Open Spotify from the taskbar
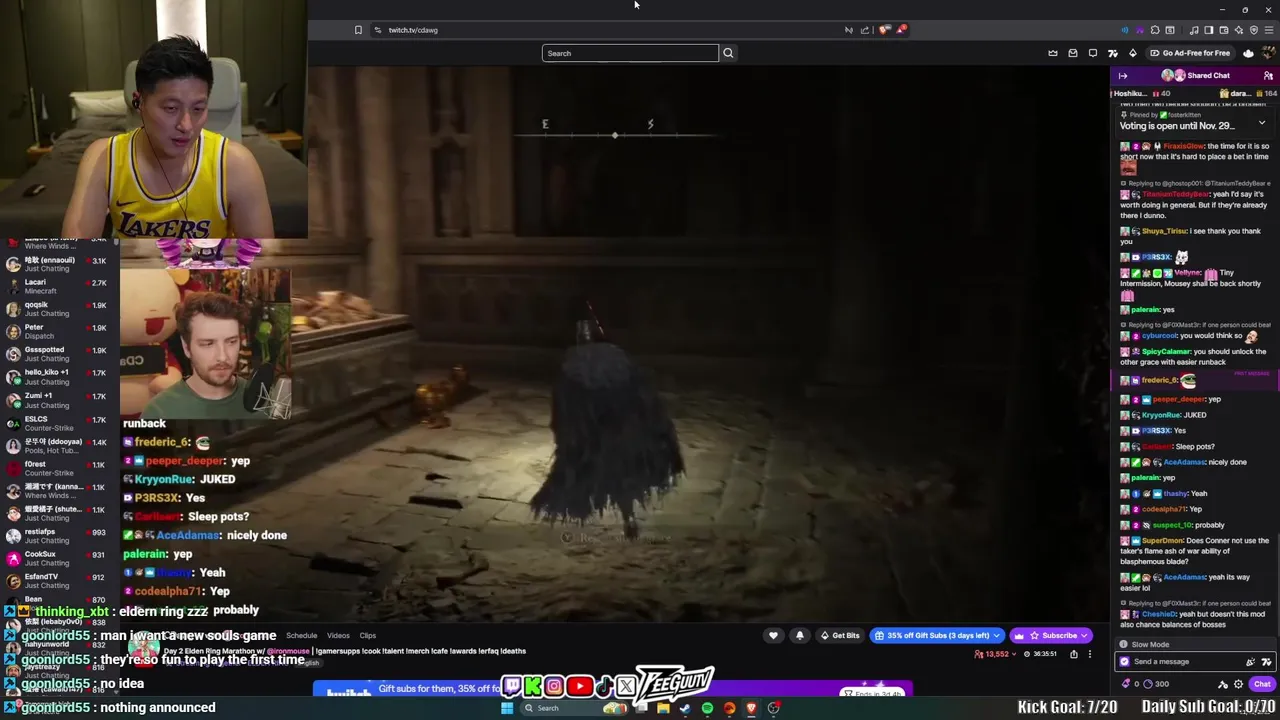The image size is (1280, 720). pyautogui.click(x=707, y=708)
